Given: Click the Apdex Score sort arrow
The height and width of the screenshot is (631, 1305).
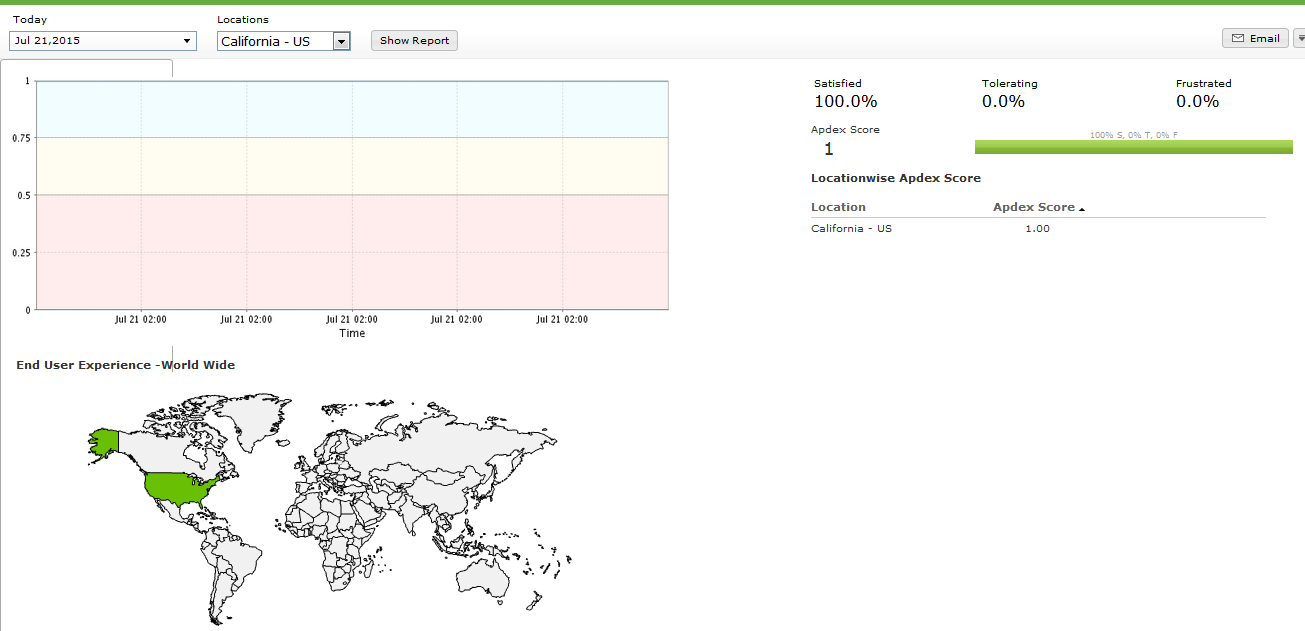Looking at the screenshot, I should click(1082, 209).
